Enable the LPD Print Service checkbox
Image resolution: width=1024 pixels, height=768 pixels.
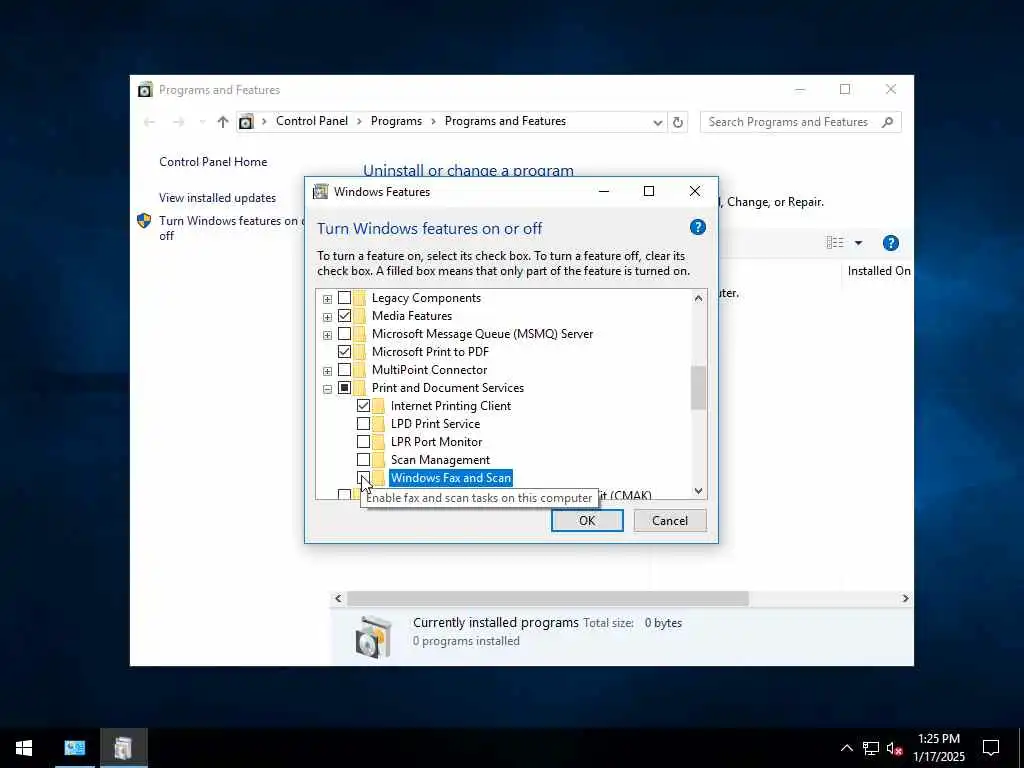pyautogui.click(x=363, y=424)
